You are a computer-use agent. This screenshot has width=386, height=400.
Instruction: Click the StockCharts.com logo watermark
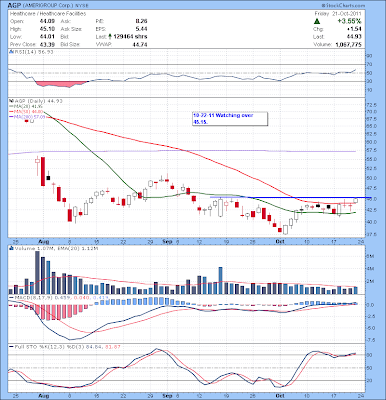[x=343, y=6]
